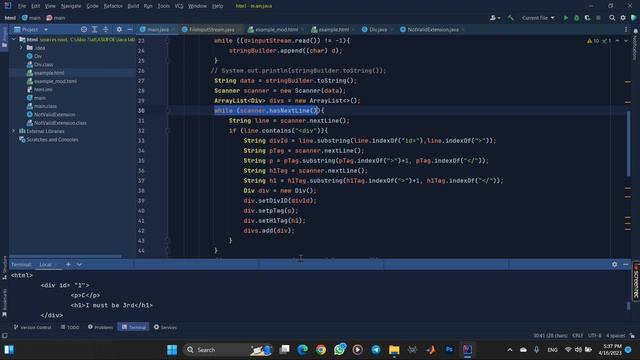Select opened file locate icon in Project panel
640x360 pixels.
click(84, 29)
